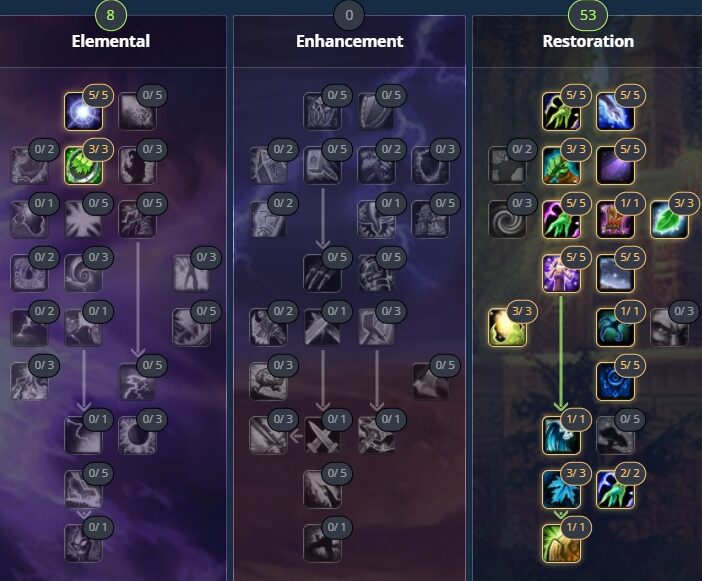702x581 pixels.
Task: Select the Improved Chain Heal 2/2 talent
Action: (x=616, y=490)
